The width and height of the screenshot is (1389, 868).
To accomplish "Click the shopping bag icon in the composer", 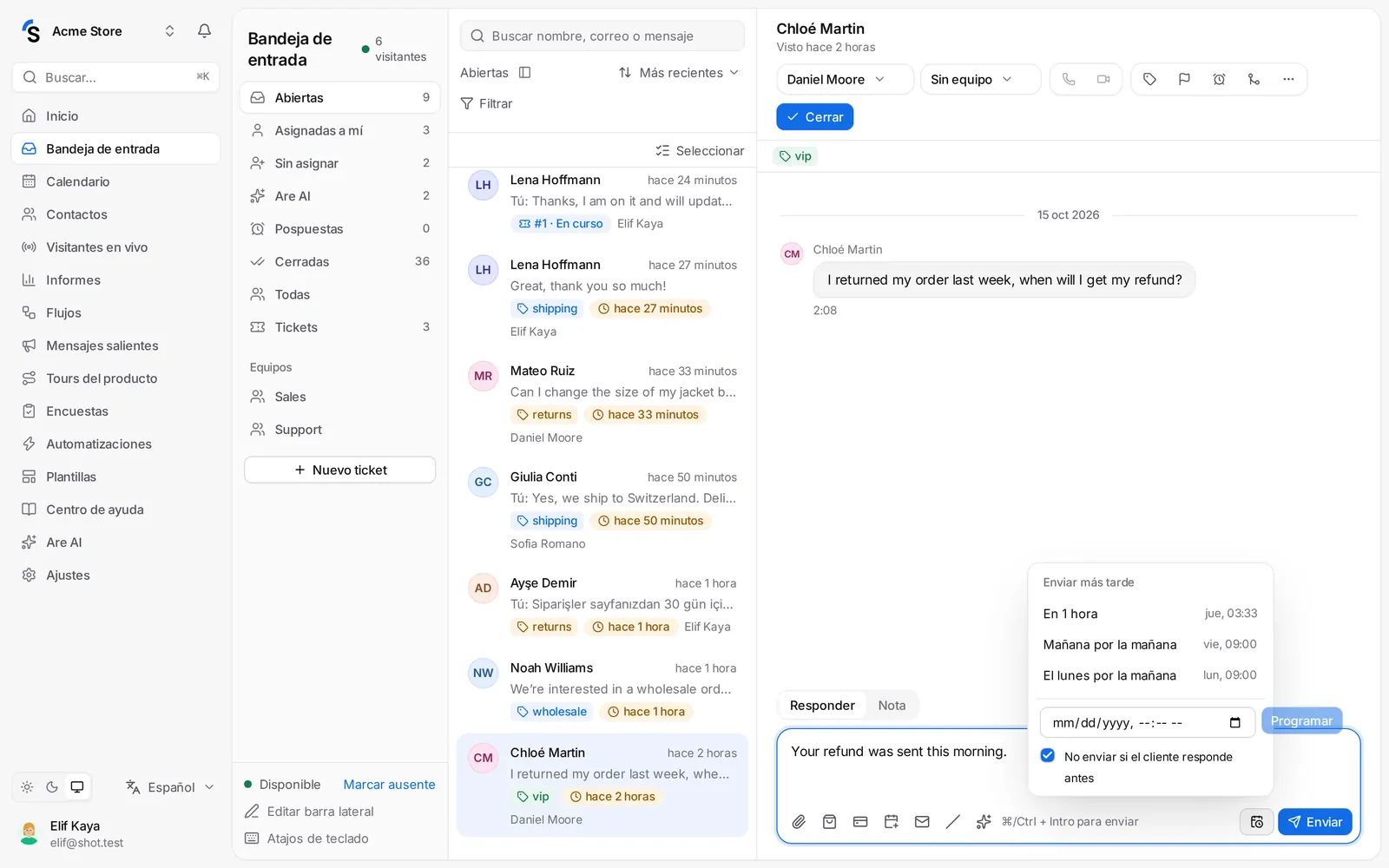I will click(830, 821).
